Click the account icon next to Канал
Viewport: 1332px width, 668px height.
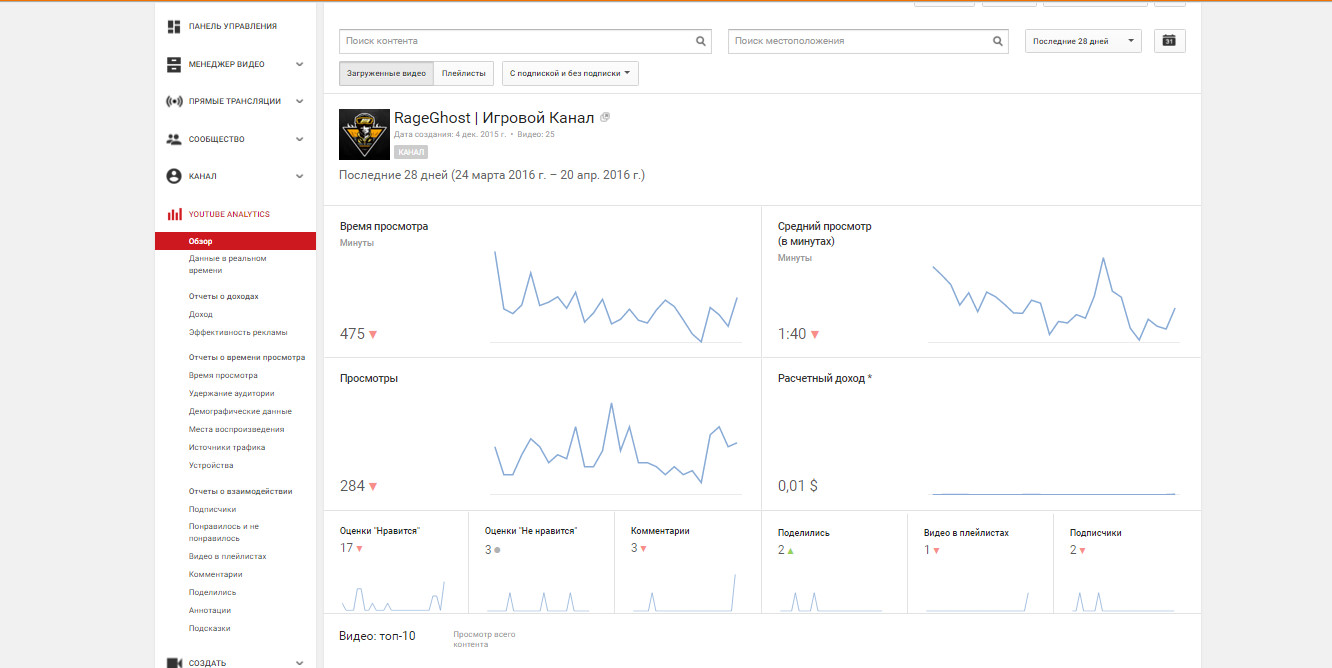point(174,176)
